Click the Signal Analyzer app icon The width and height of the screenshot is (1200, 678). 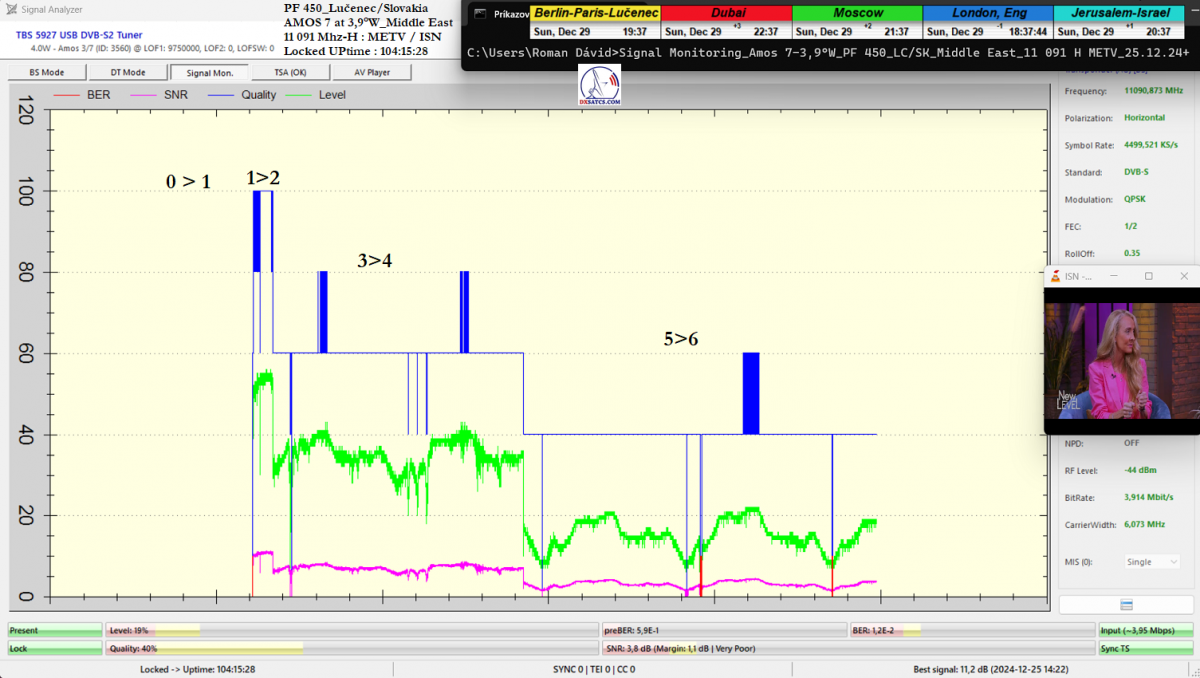[x=12, y=10]
